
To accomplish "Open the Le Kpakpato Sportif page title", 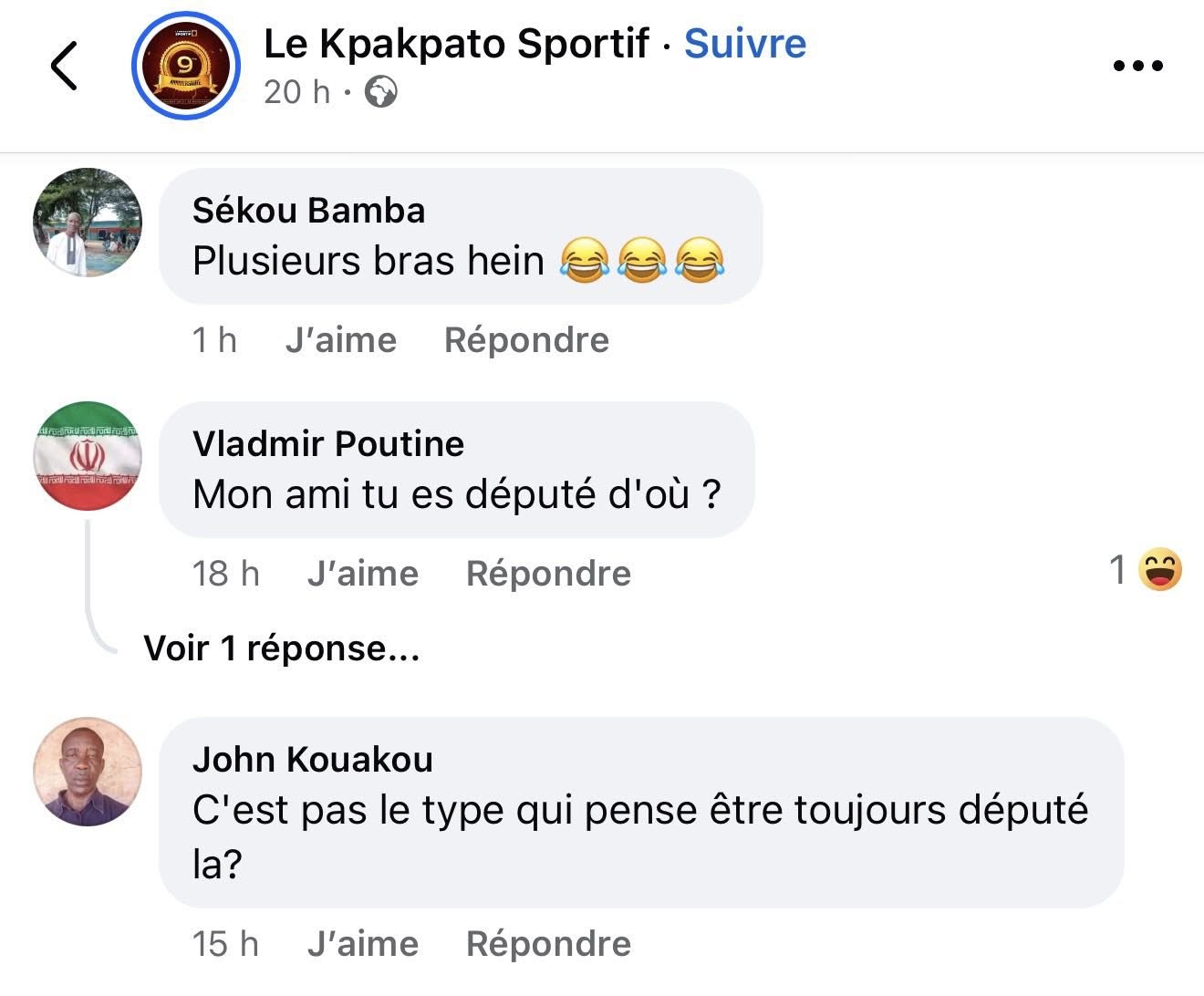I will click(x=456, y=44).
